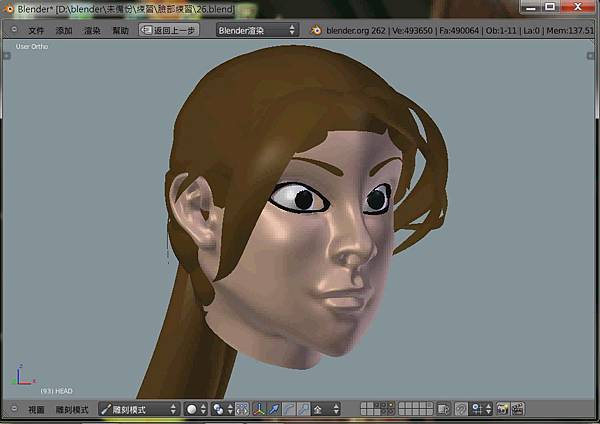Select the rotate manipulator arc icon
This screenshot has width=600, height=424.
coord(289,409)
